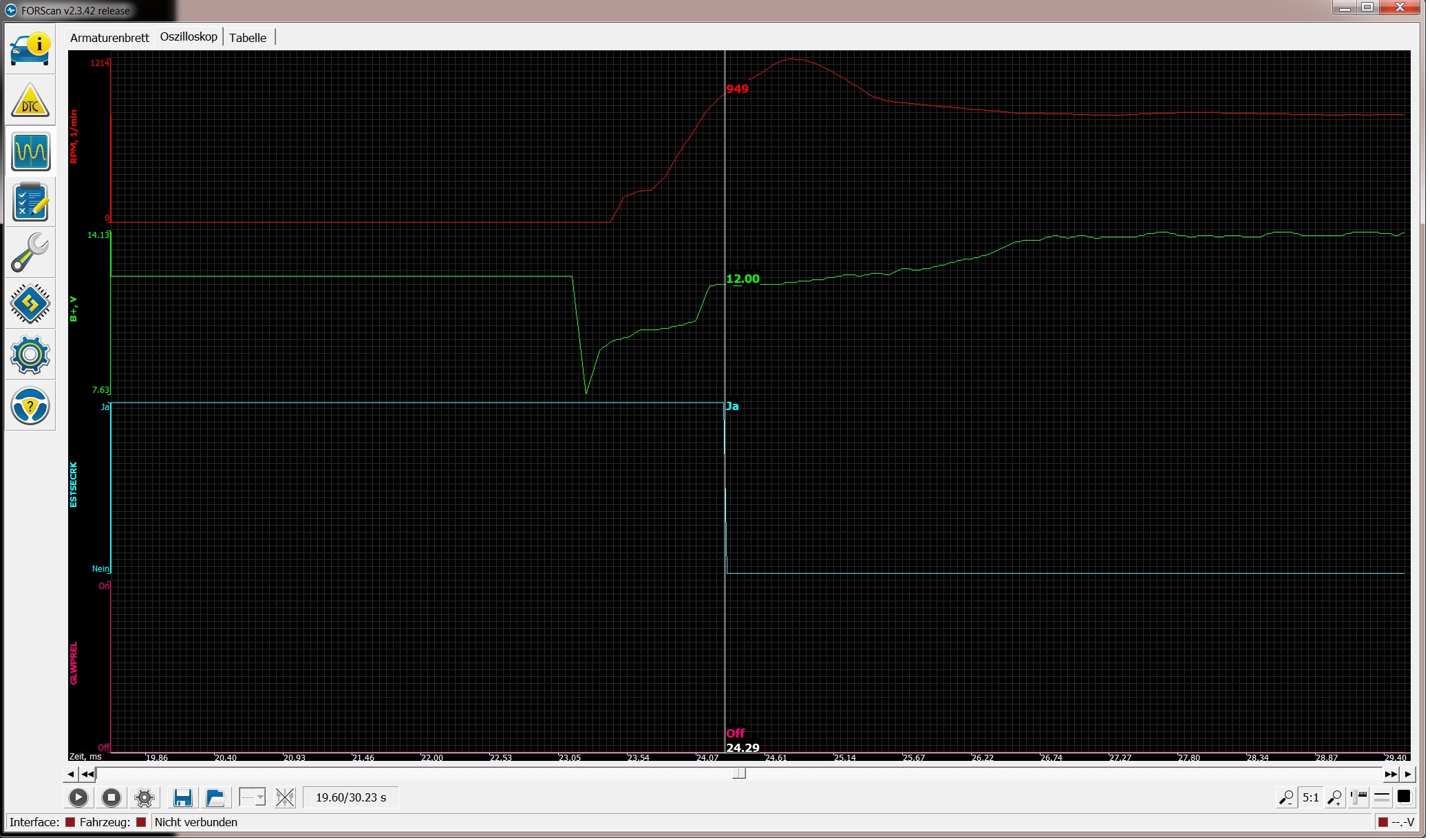Screen dimensions: 1430x840
Task: Toggle the line thickness mode
Action: click(1381, 798)
